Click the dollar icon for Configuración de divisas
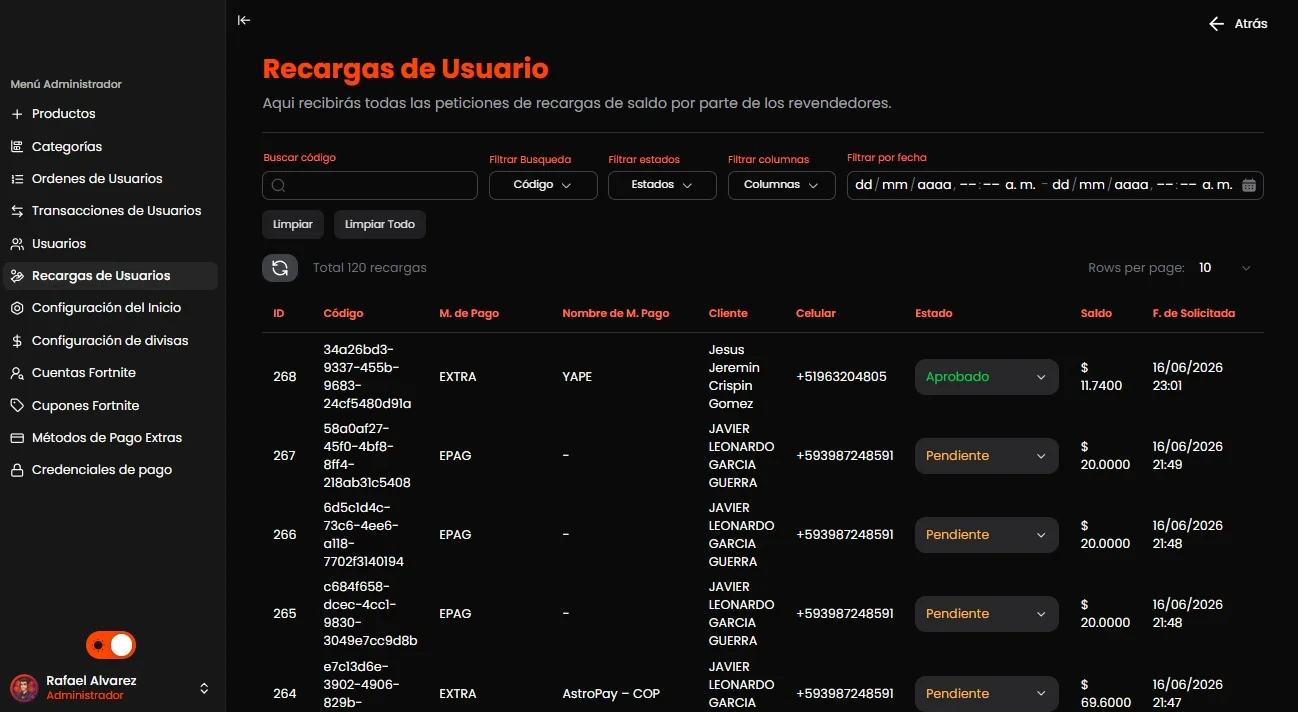The height and width of the screenshot is (712, 1298). click(17, 341)
